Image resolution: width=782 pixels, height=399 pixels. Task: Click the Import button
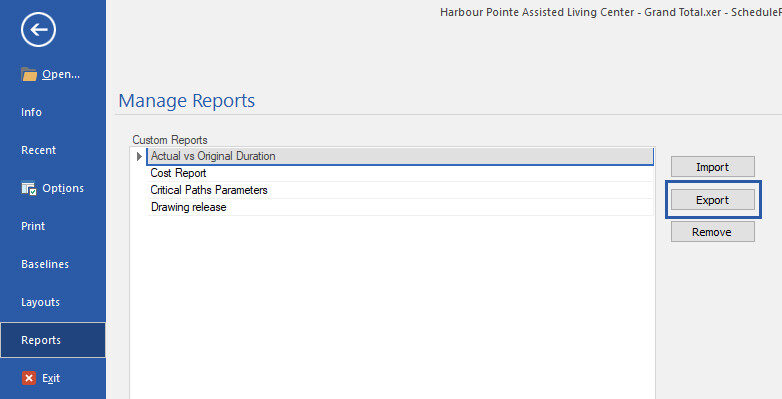(713, 167)
